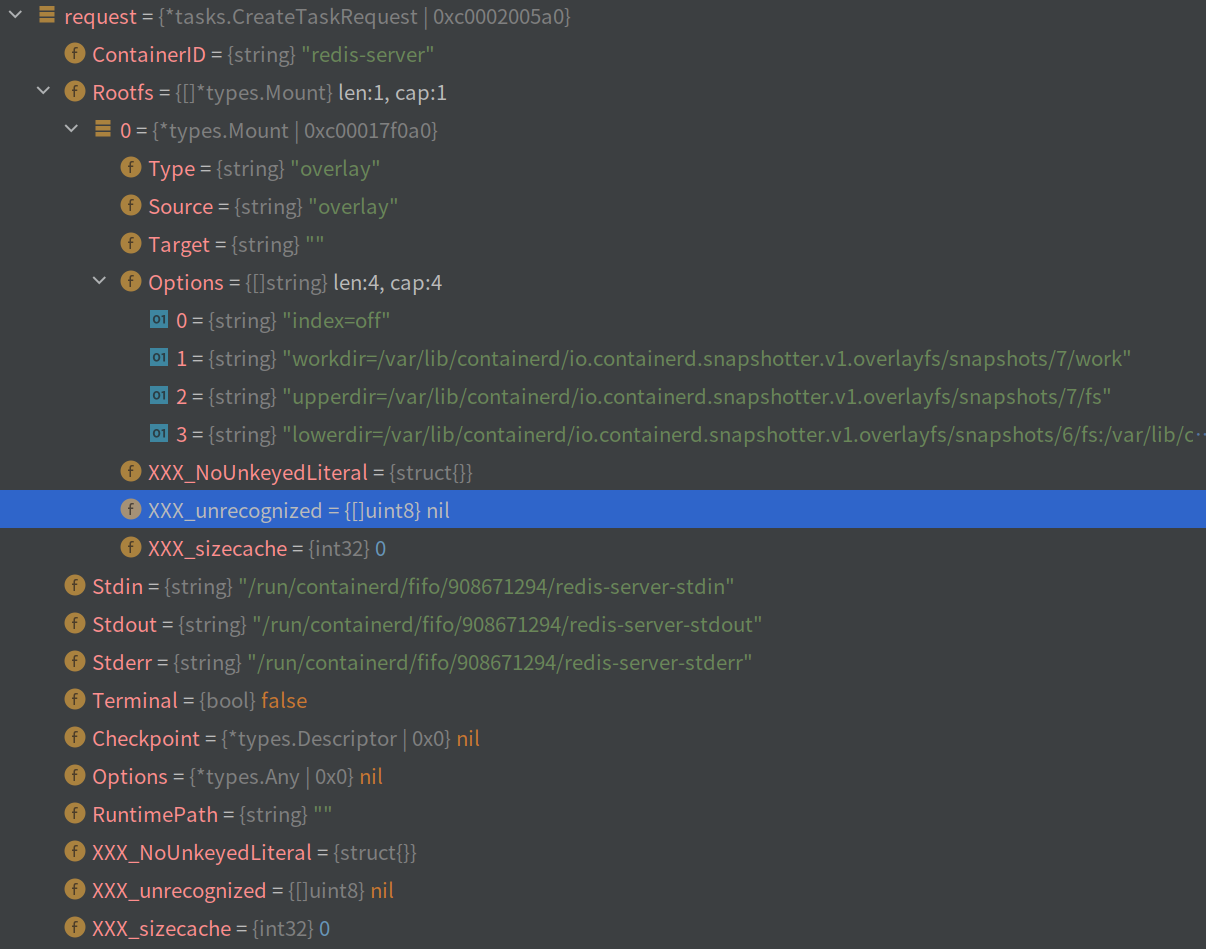This screenshot has height=949, width=1206.
Task: Select the redis-server-stdout fifo path
Action: (x=507, y=624)
